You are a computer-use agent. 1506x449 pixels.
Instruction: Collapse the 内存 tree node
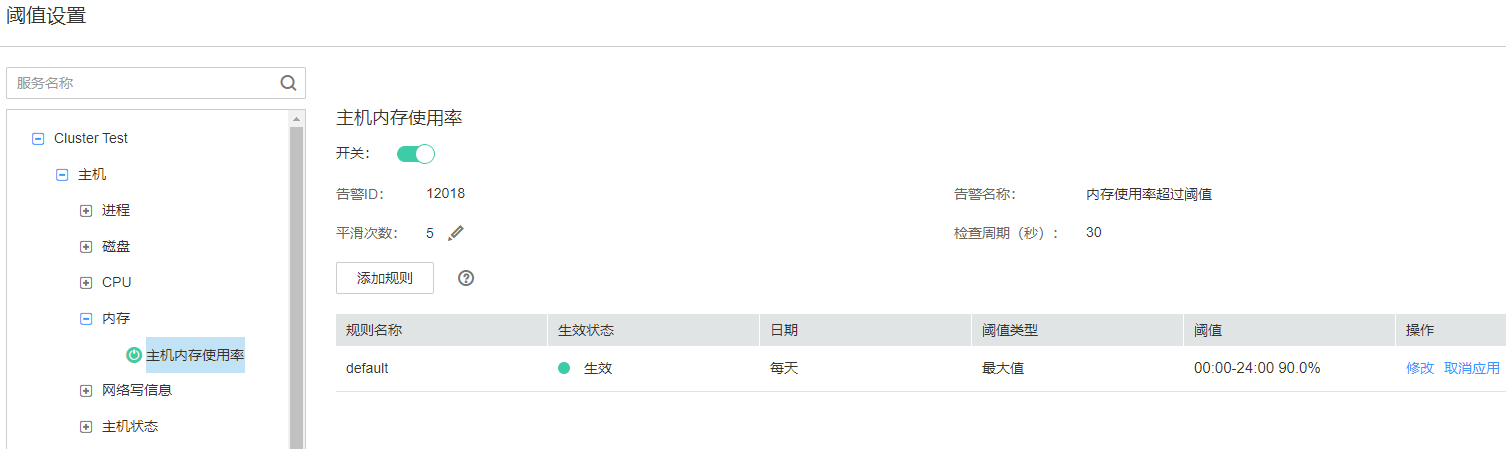86,319
